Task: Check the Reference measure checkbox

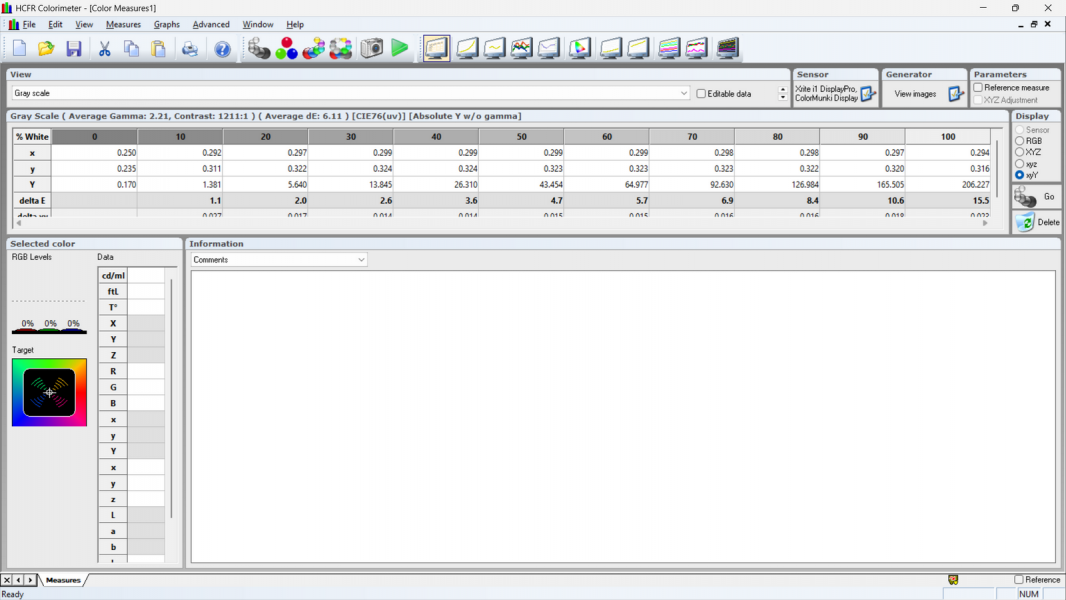Action: (978, 88)
